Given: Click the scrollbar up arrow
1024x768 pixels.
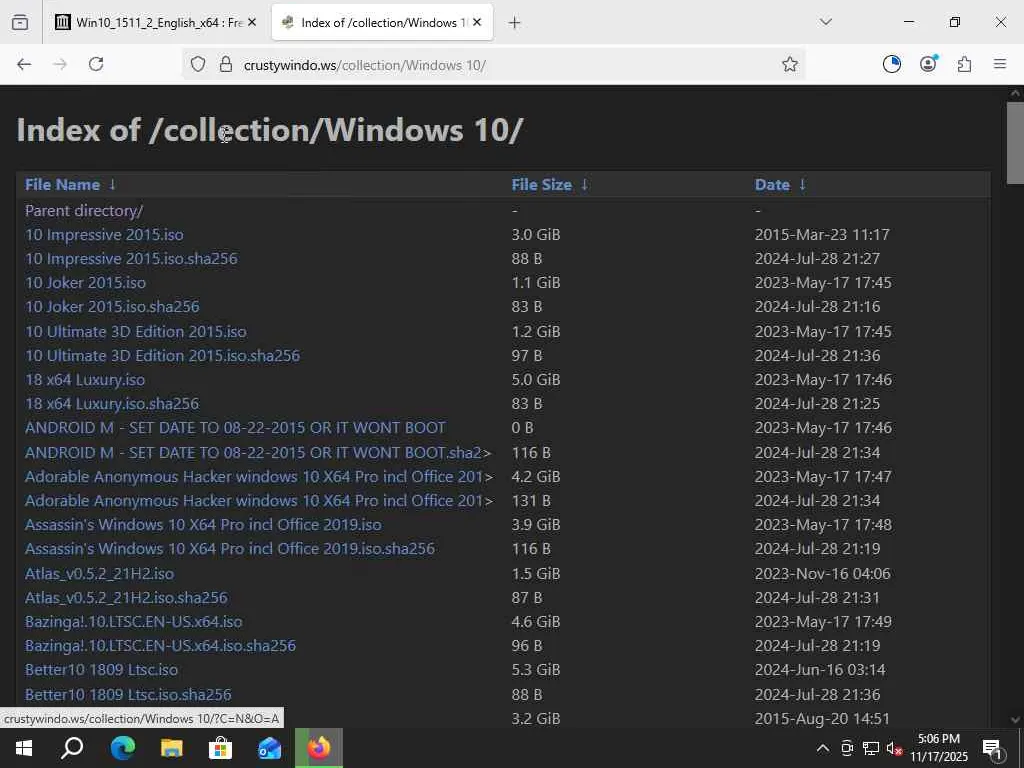Looking at the screenshot, I should pyautogui.click(x=1015, y=93).
